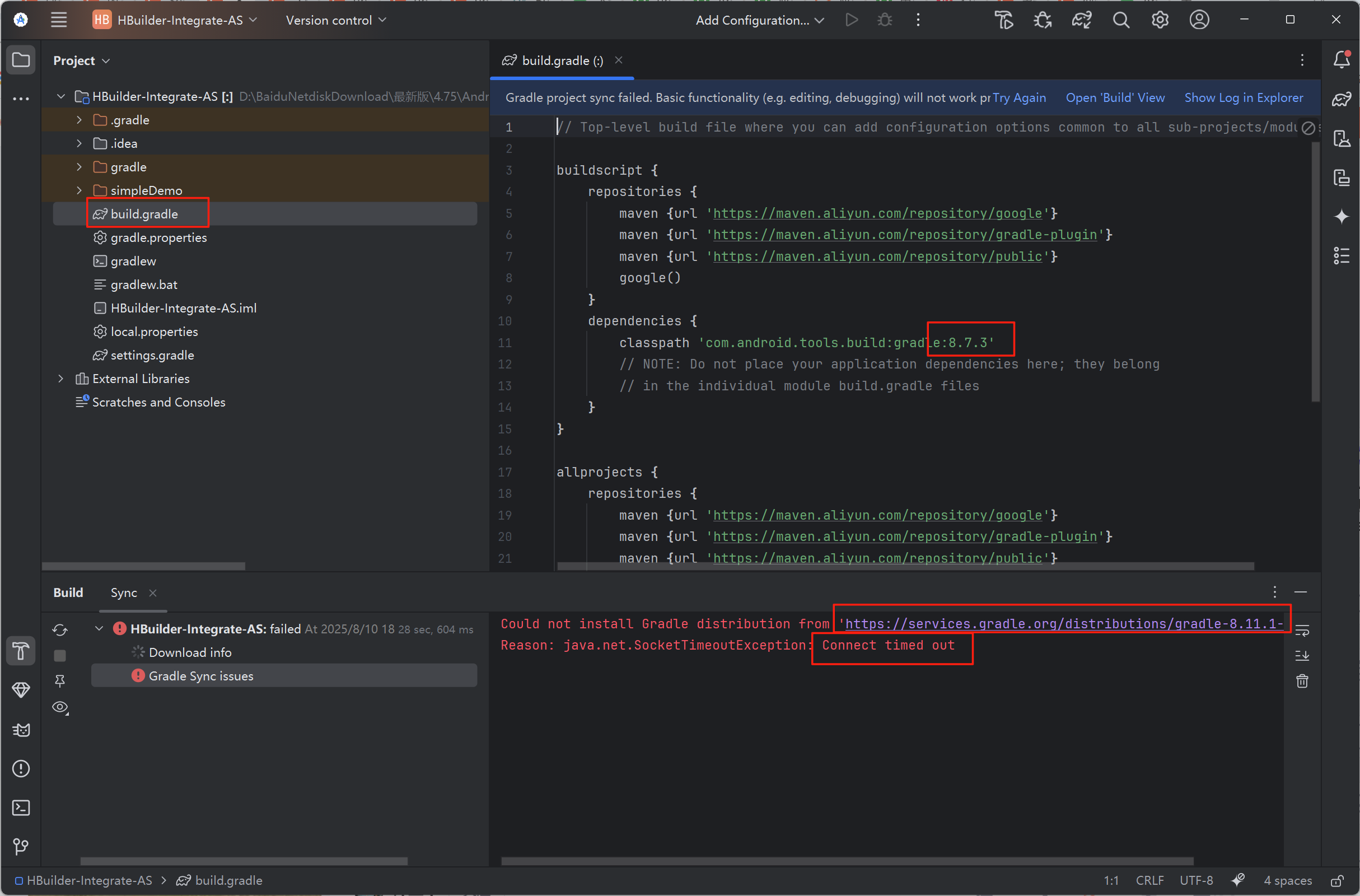Toggle the eye view options in Build panel
The image size is (1360, 896).
(x=60, y=707)
